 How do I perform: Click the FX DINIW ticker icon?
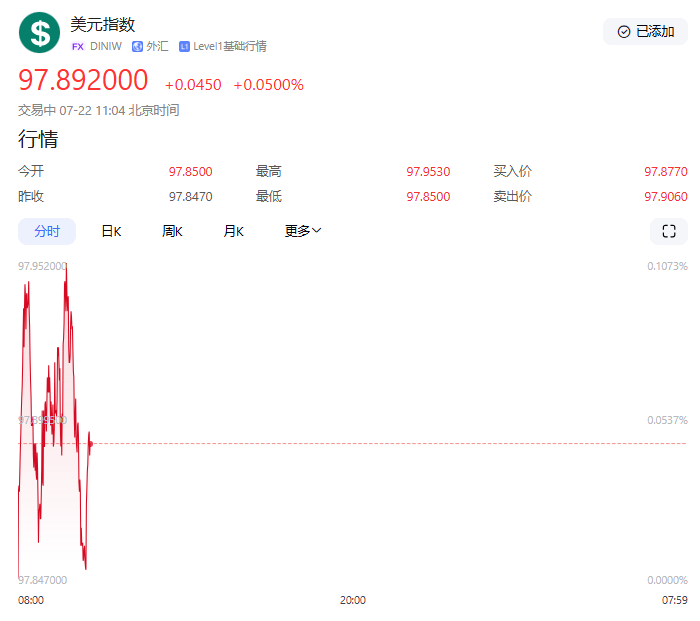(x=78, y=46)
